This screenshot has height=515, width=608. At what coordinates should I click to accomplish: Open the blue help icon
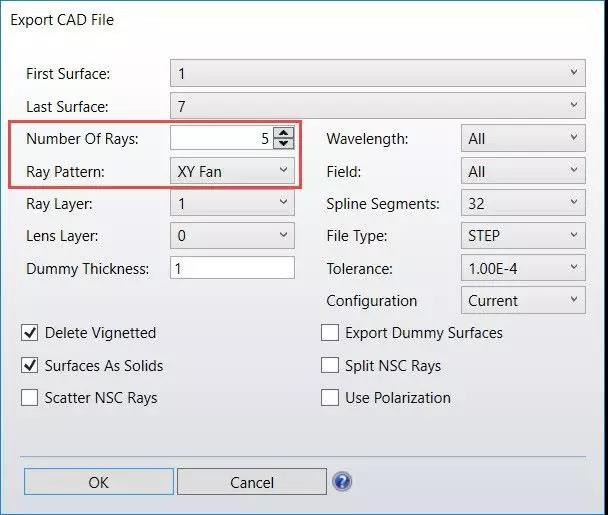tap(342, 482)
